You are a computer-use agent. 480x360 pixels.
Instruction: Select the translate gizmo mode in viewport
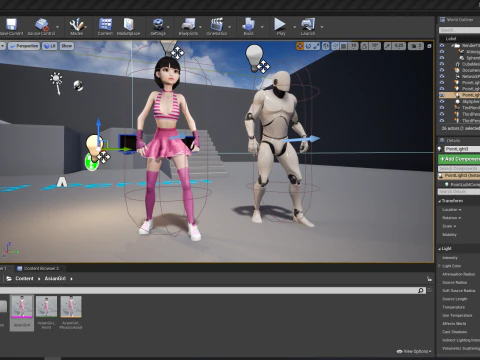click(x=300, y=46)
